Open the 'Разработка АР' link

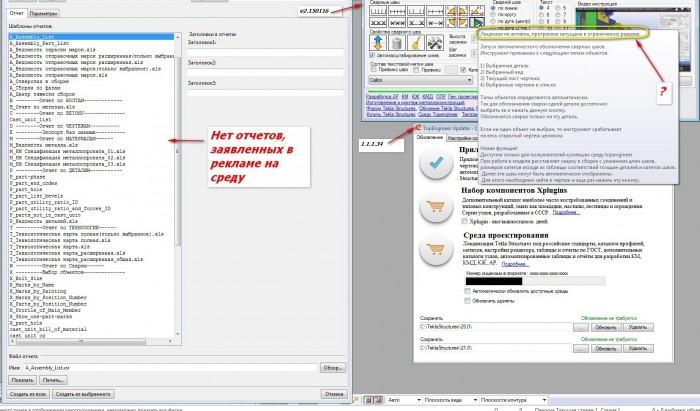point(382,96)
